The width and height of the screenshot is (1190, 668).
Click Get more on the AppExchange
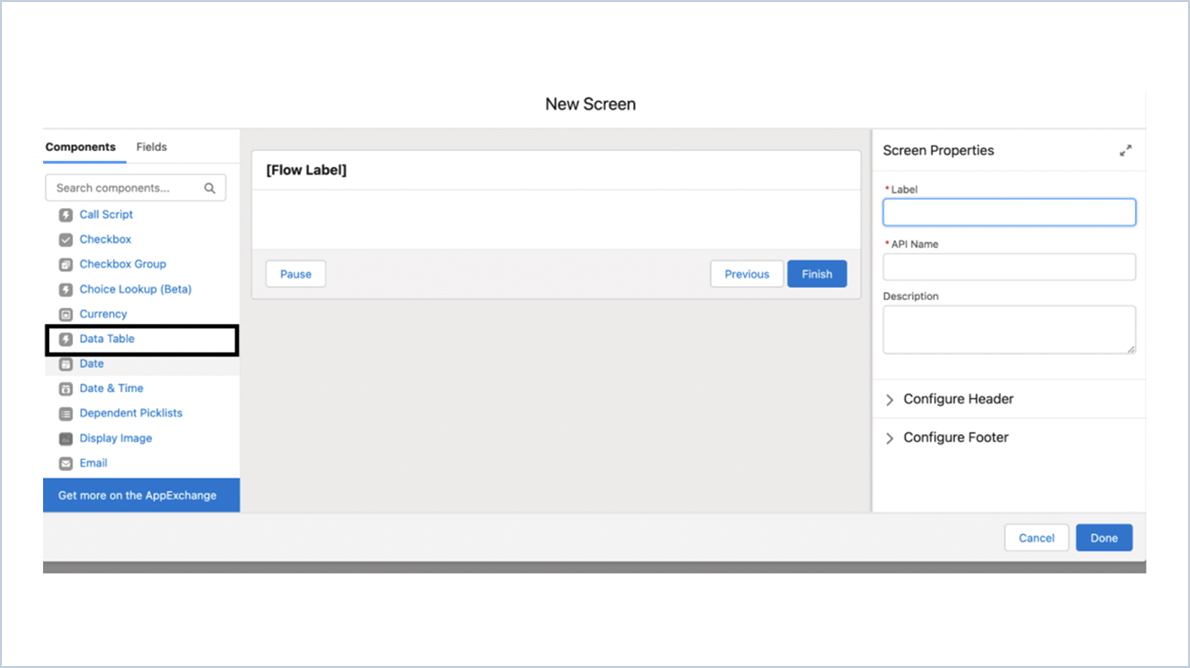click(141, 495)
